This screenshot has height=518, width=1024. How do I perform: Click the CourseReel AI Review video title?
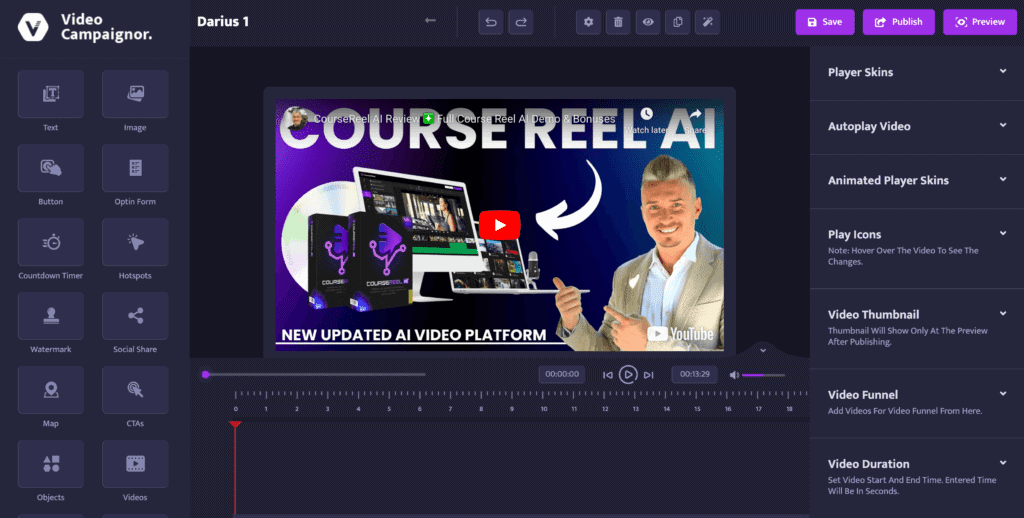point(464,119)
